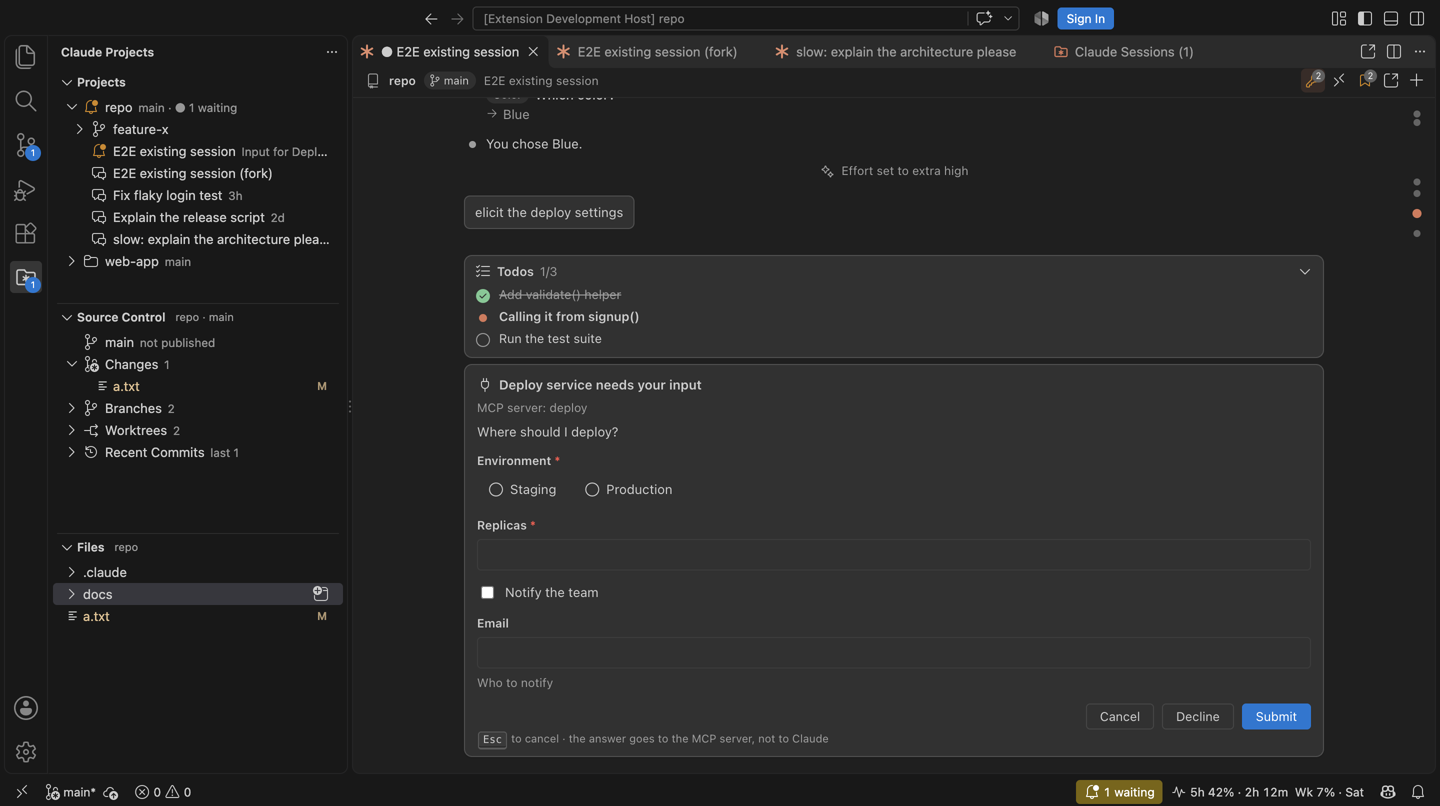The height and width of the screenshot is (806, 1440).
Task: Click the orange bookmark icon with badge 2
Action: point(1365,81)
